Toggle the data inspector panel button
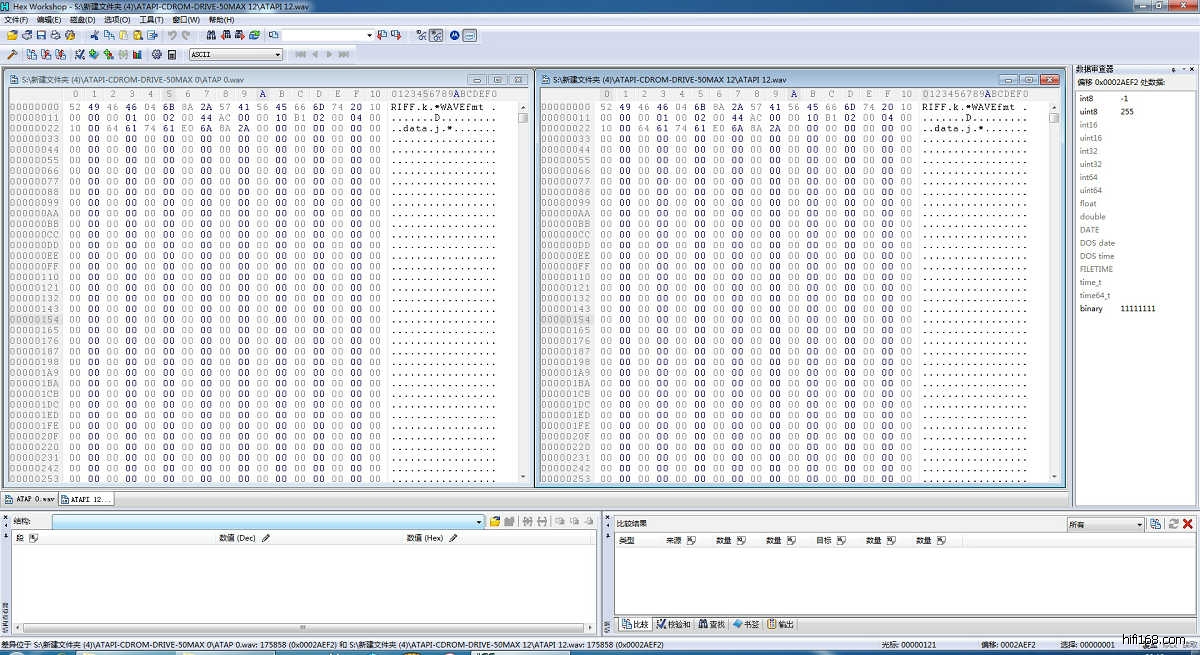 click(x=470, y=35)
